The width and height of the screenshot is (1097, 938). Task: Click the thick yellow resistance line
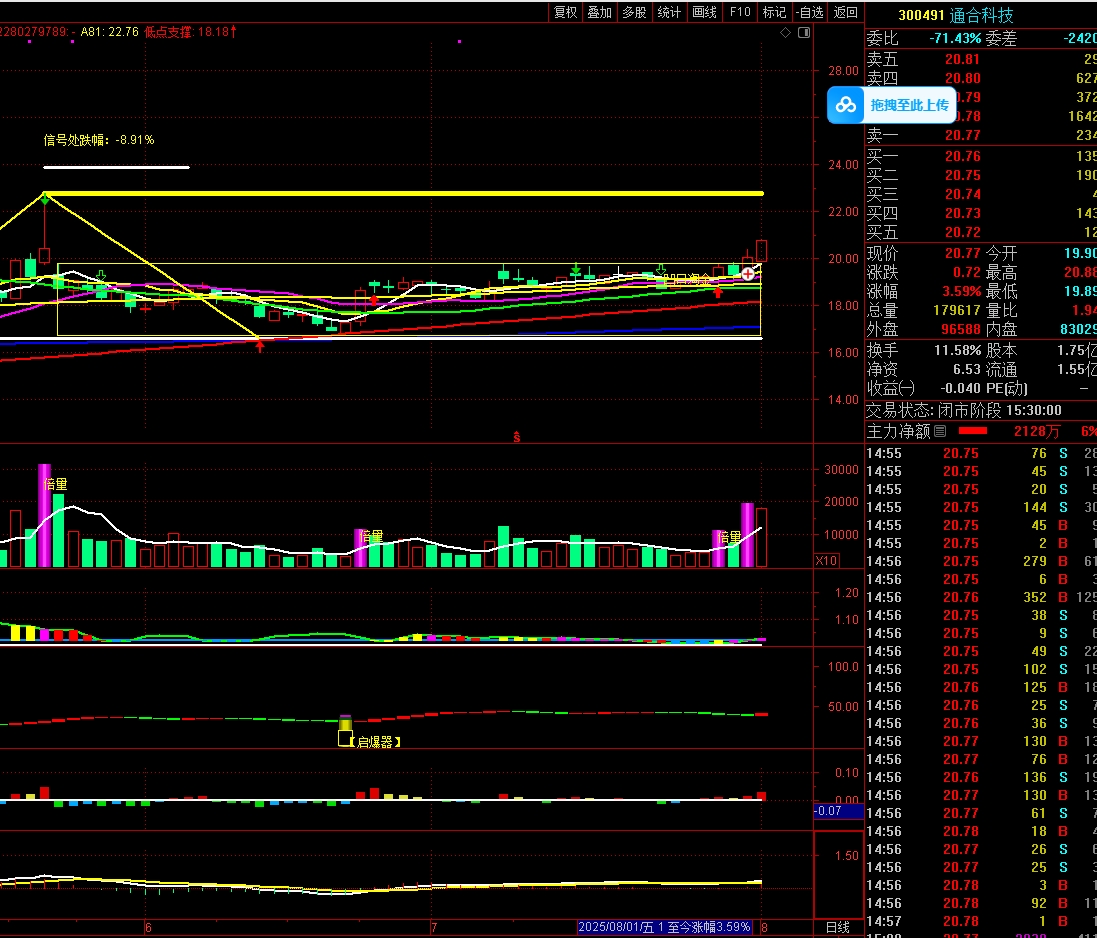(x=404, y=193)
